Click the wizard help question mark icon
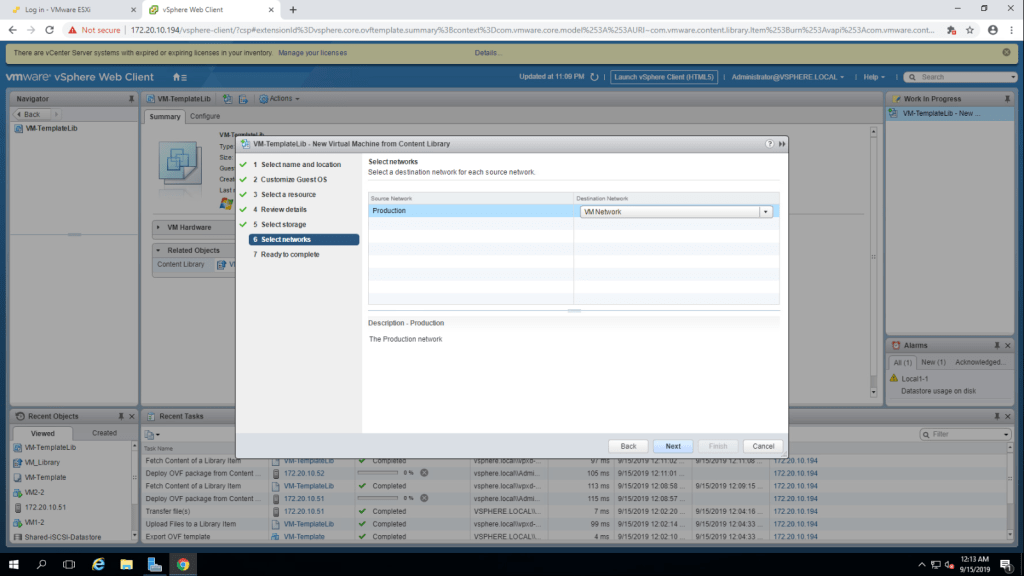 [770, 144]
